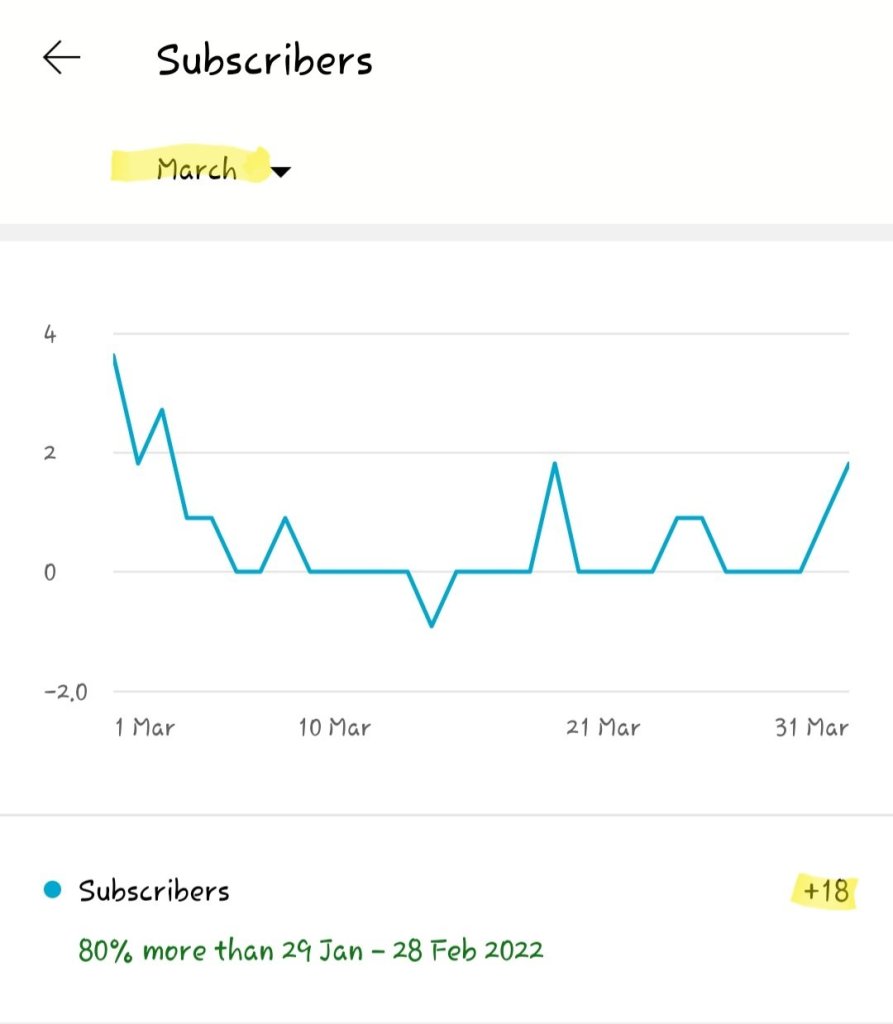Select the 31 Mar x-axis label
This screenshot has width=893, height=1024.
[x=811, y=727]
